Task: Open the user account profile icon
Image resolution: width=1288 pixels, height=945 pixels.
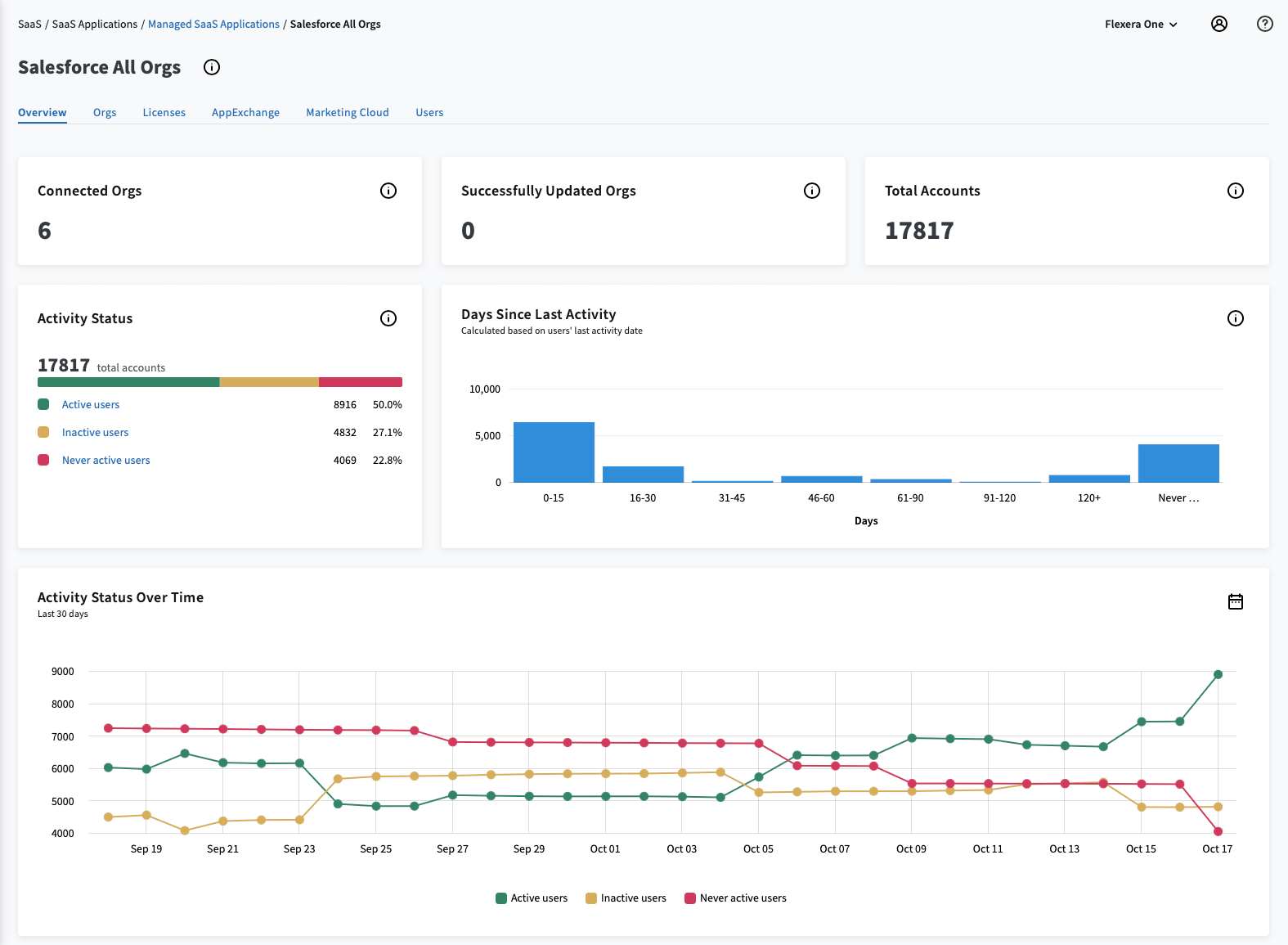Action: pyautogui.click(x=1218, y=24)
